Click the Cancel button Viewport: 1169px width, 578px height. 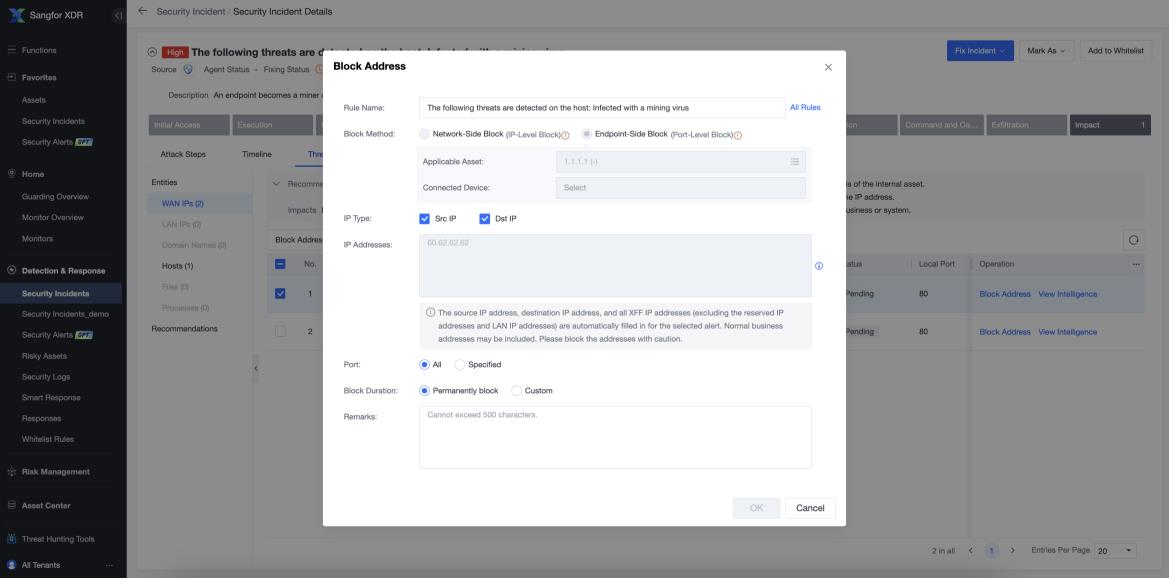point(810,508)
